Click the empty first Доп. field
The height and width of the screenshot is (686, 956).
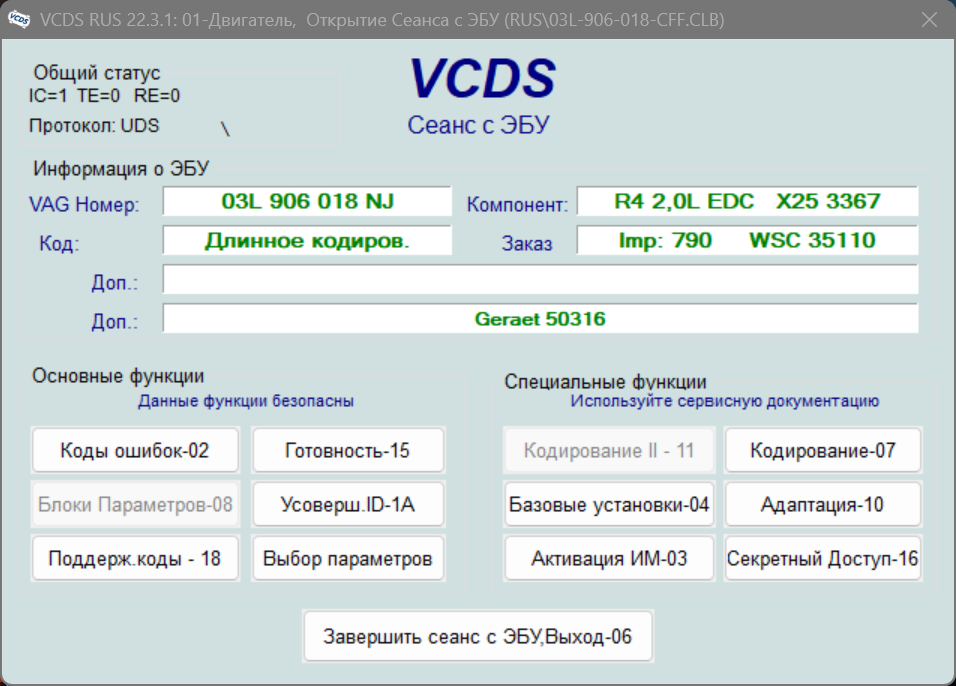[x=540, y=279]
